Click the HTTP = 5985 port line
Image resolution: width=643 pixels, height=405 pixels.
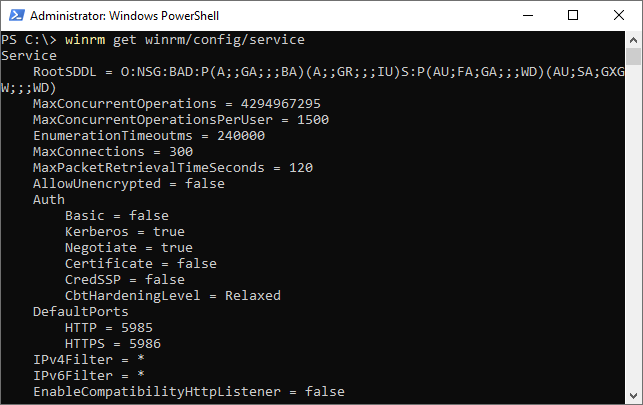(x=109, y=328)
